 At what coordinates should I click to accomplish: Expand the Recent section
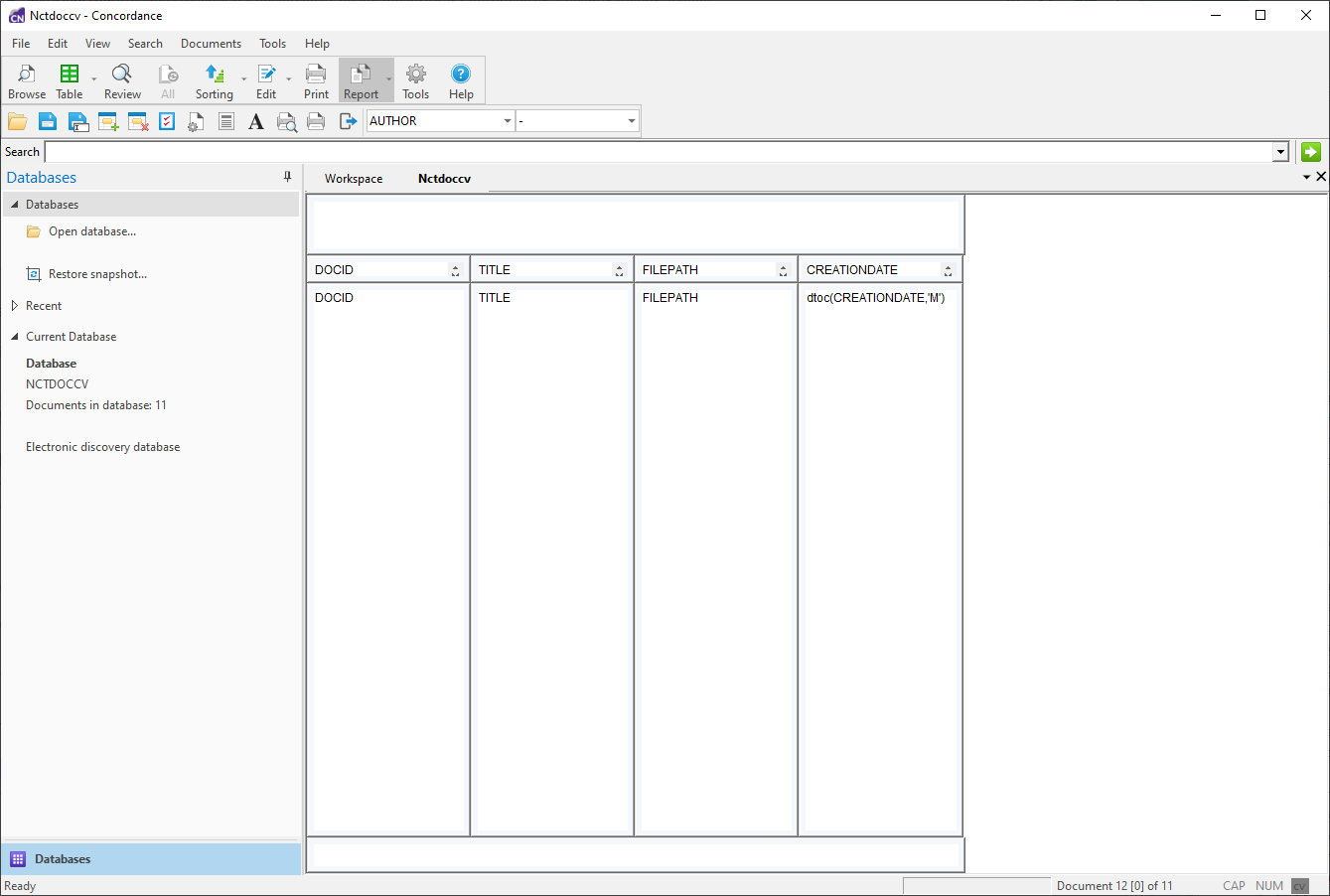coord(15,306)
